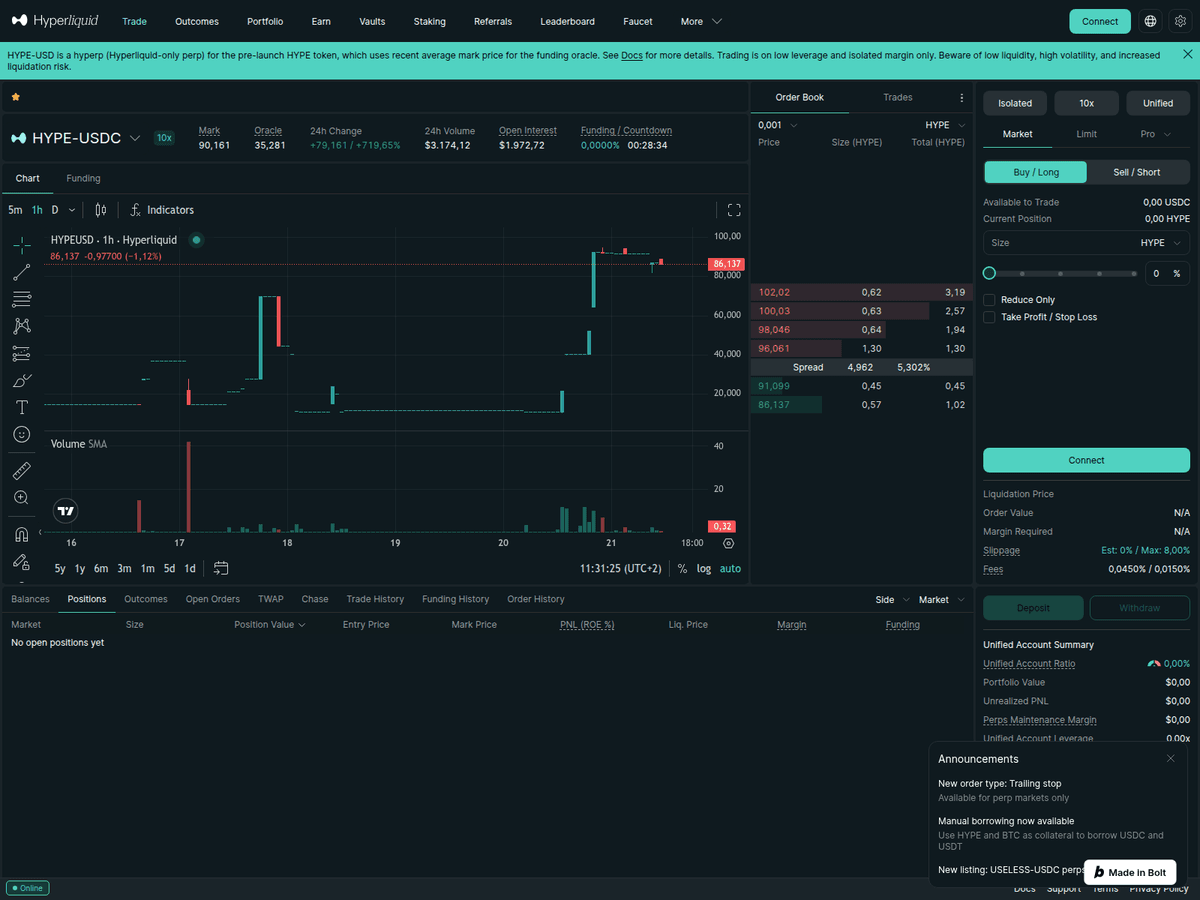
Task: Click the 10x leverage button
Action: [1086, 103]
